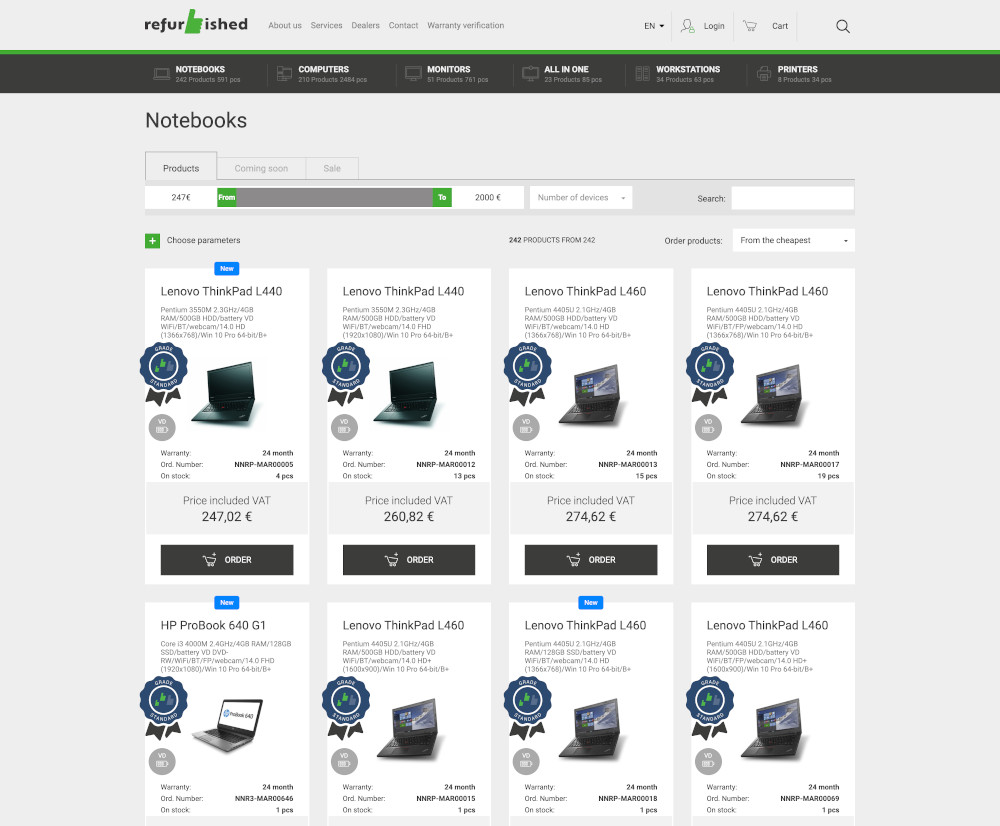Click the shopping cart icon
1000x826 pixels.
pos(750,26)
